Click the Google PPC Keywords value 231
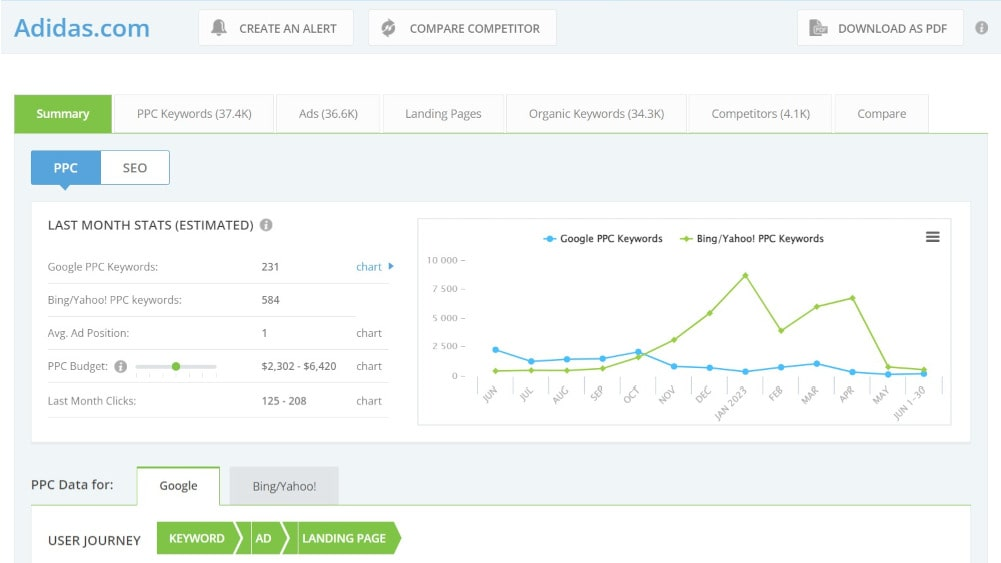 pos(270,267)
